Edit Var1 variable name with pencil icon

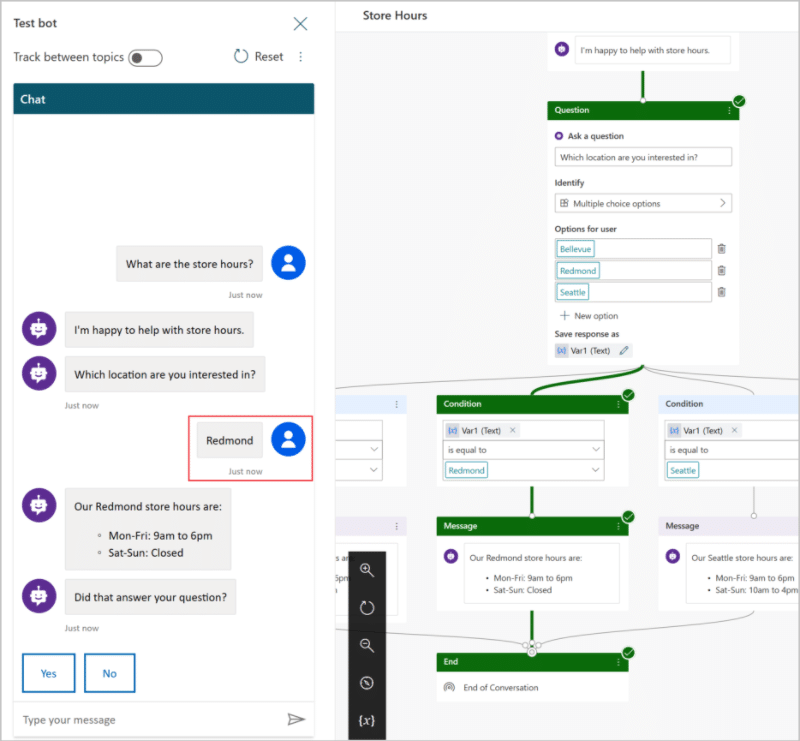click(624, 351)
